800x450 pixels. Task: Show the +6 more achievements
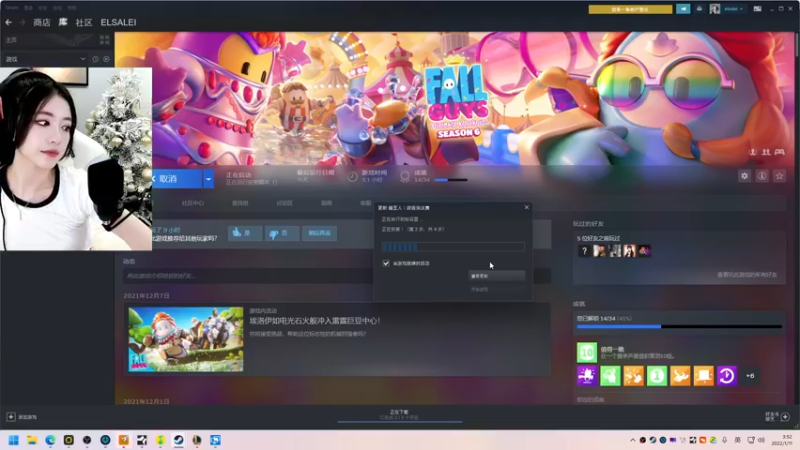pos(750,376)
